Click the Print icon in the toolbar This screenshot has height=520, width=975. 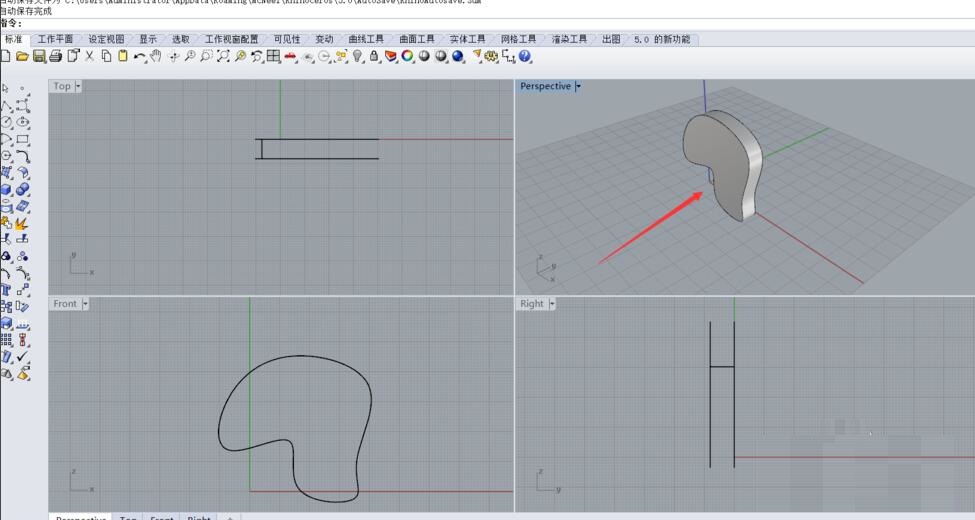(56, 57)
